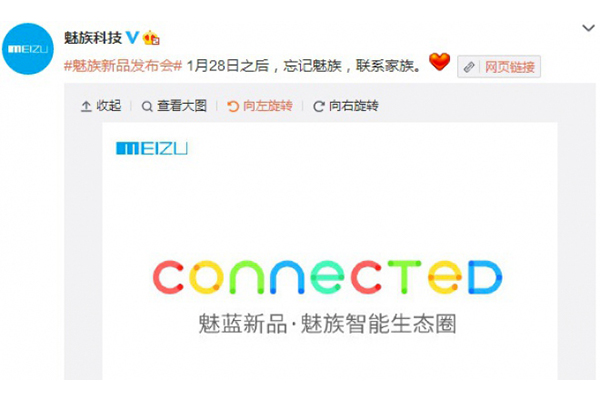Screen dimensions: 600x400
Task: Open the #魅族新品发布会# hashtag topic
Action: tap(122, 66)
